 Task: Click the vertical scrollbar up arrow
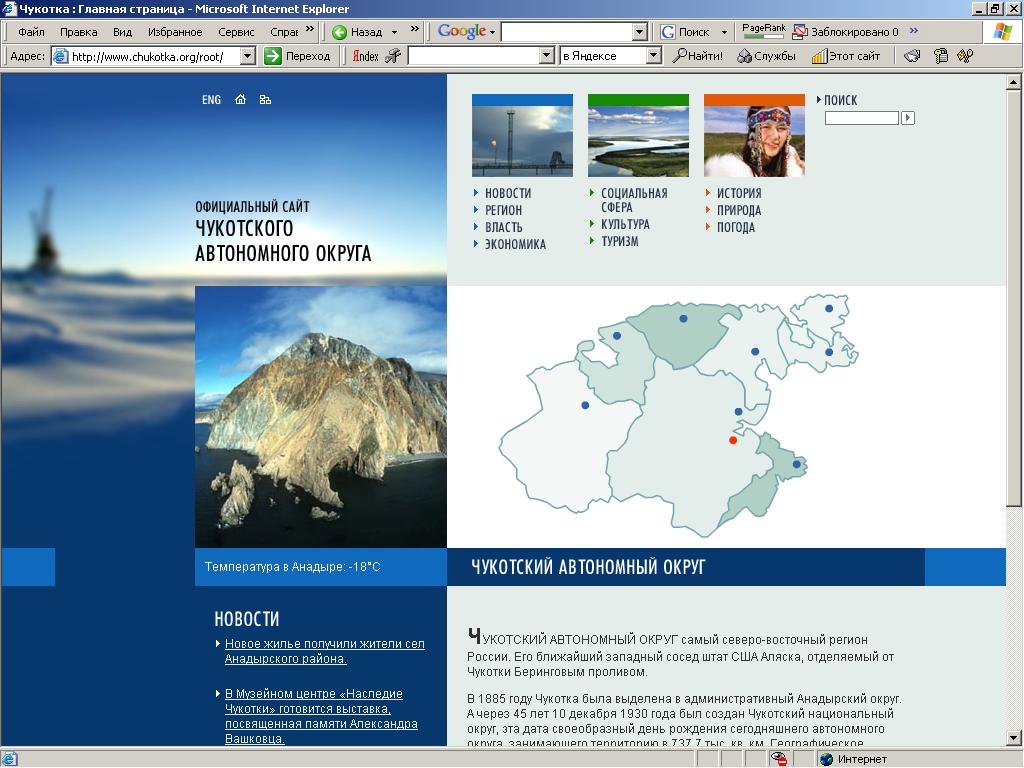1013,82
